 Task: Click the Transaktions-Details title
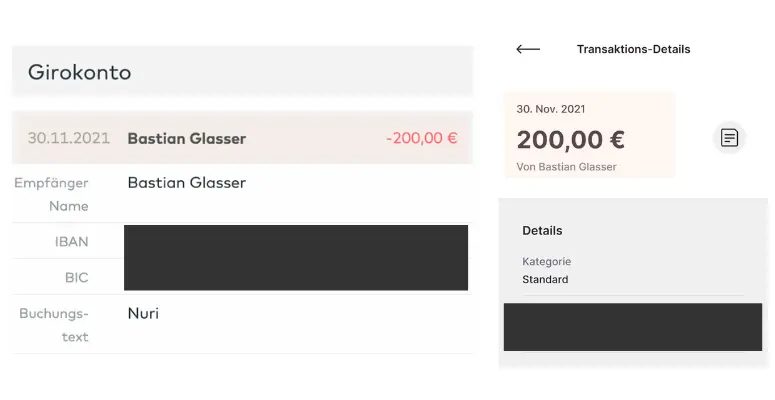point(633,49)
